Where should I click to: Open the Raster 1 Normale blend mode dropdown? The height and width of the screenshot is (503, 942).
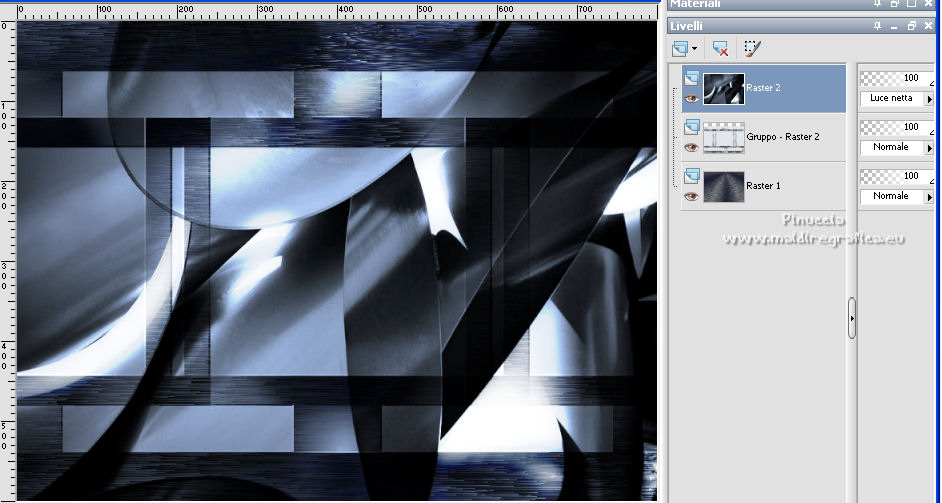click(x=898, y=196)
